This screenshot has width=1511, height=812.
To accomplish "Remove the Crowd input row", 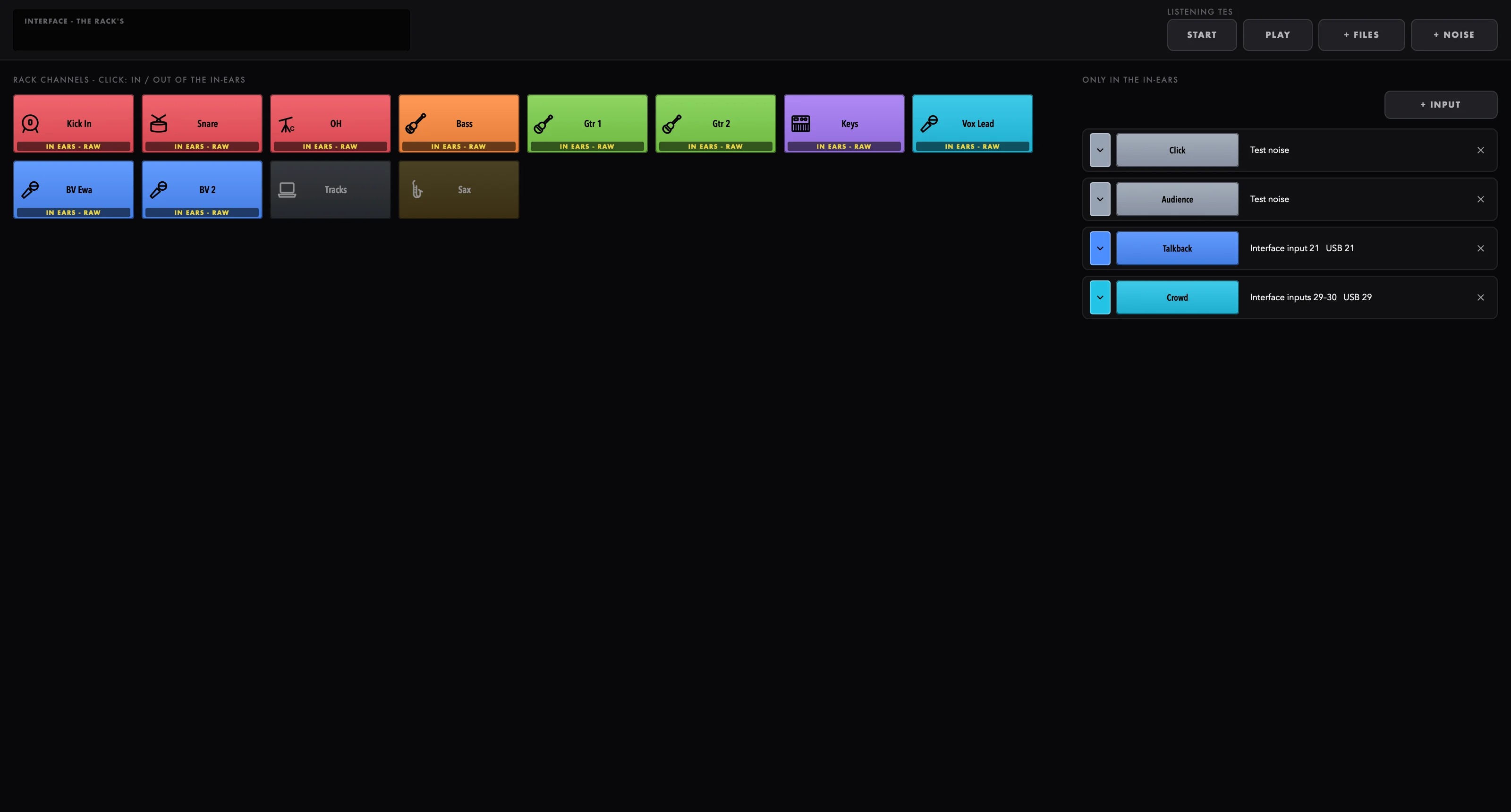I will pos(1480,298).
